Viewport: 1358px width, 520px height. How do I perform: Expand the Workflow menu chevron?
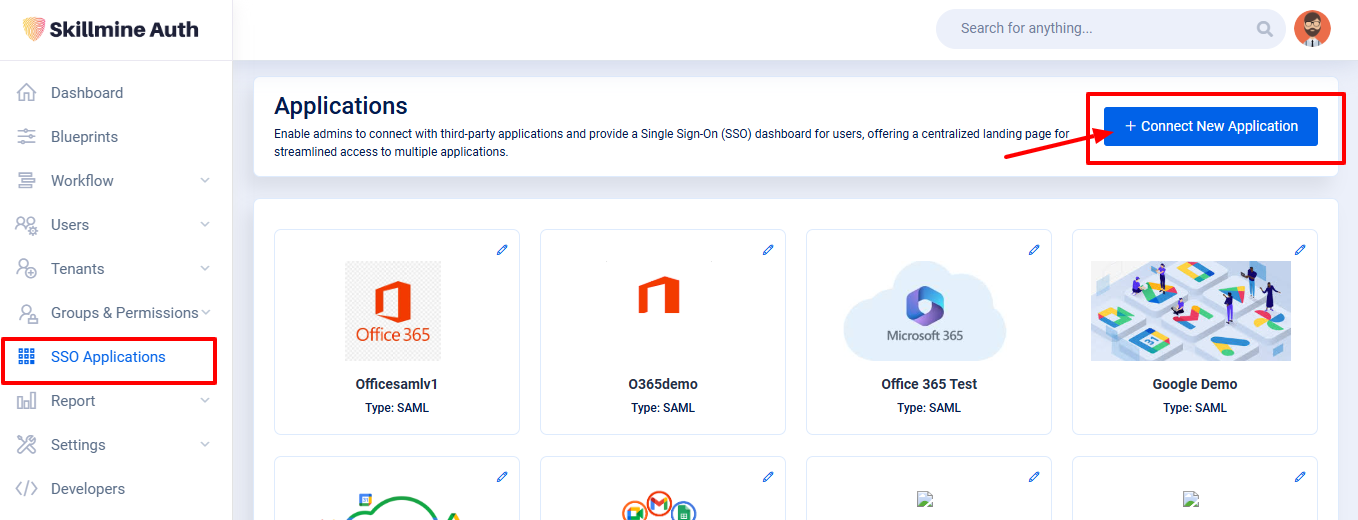(x=205, y=181)
